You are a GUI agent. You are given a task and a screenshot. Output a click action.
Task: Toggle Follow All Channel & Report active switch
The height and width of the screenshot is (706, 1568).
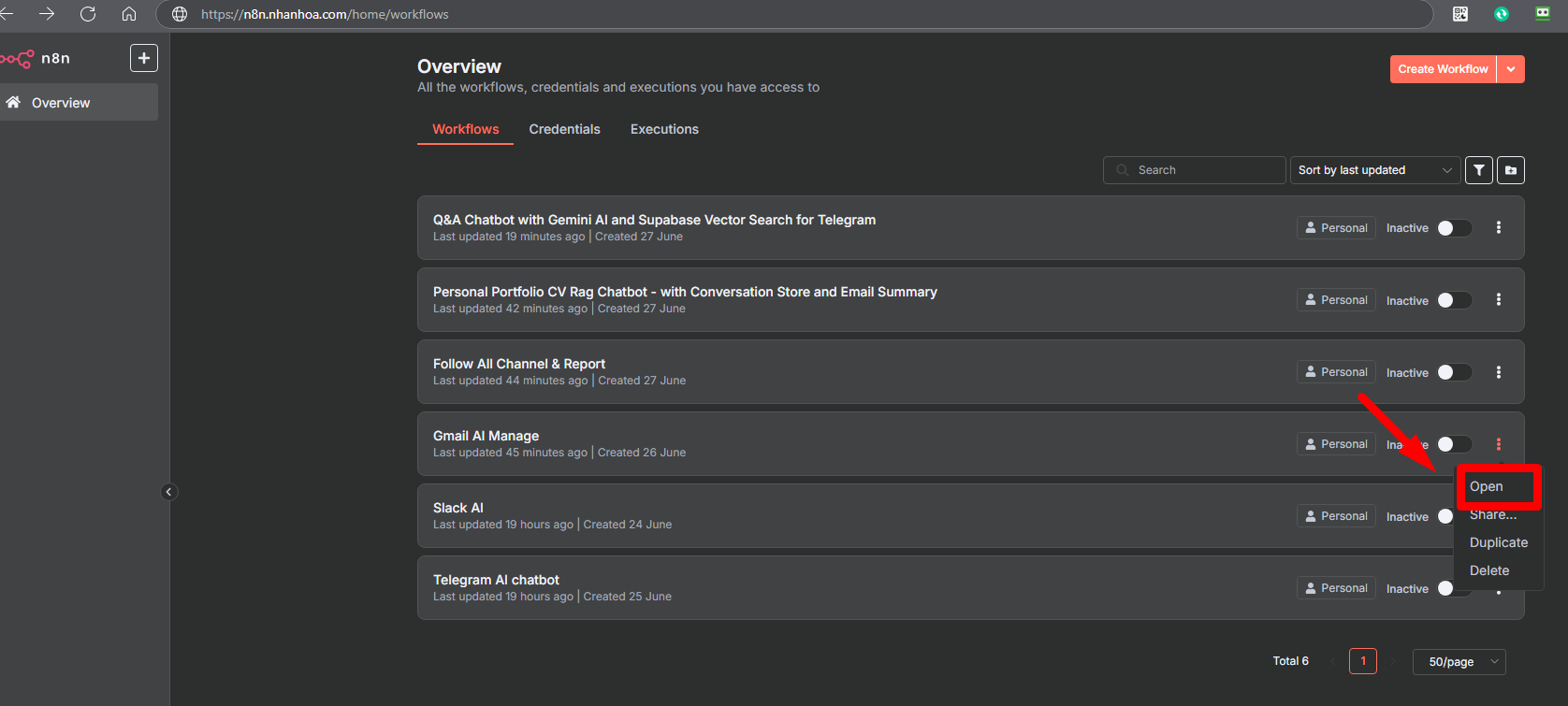tap(1455, 372)
